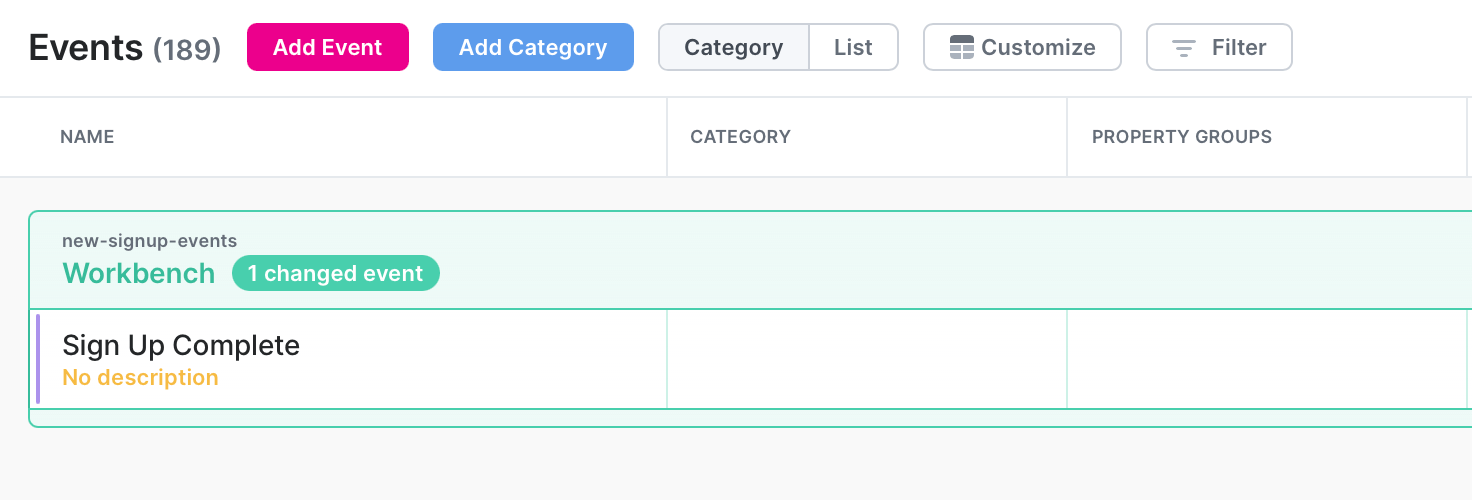1472x500 pixels.
Task: Click the Workbench section title
Action: tap(138, 273)
